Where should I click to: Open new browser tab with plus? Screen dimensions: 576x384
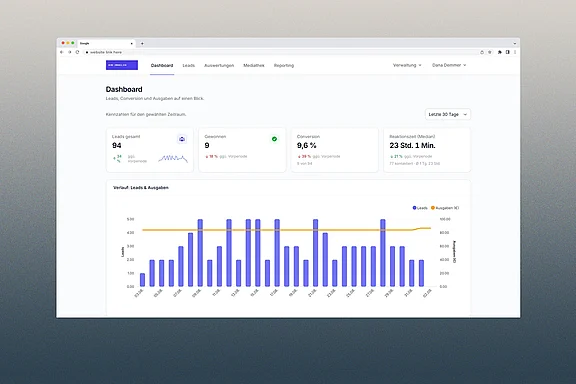(x=142, y=43)
